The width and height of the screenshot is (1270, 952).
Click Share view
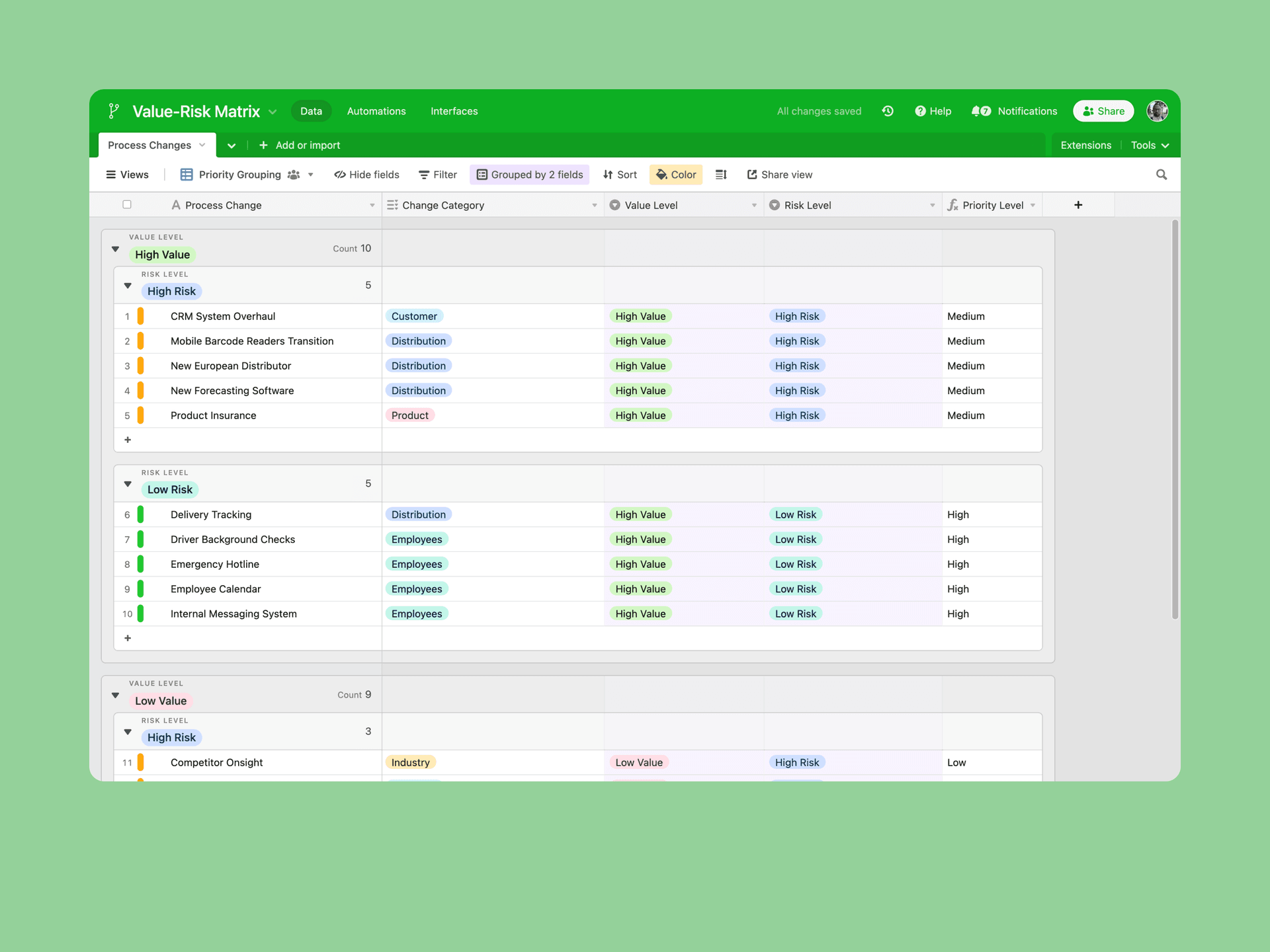(x=779, y=175)
